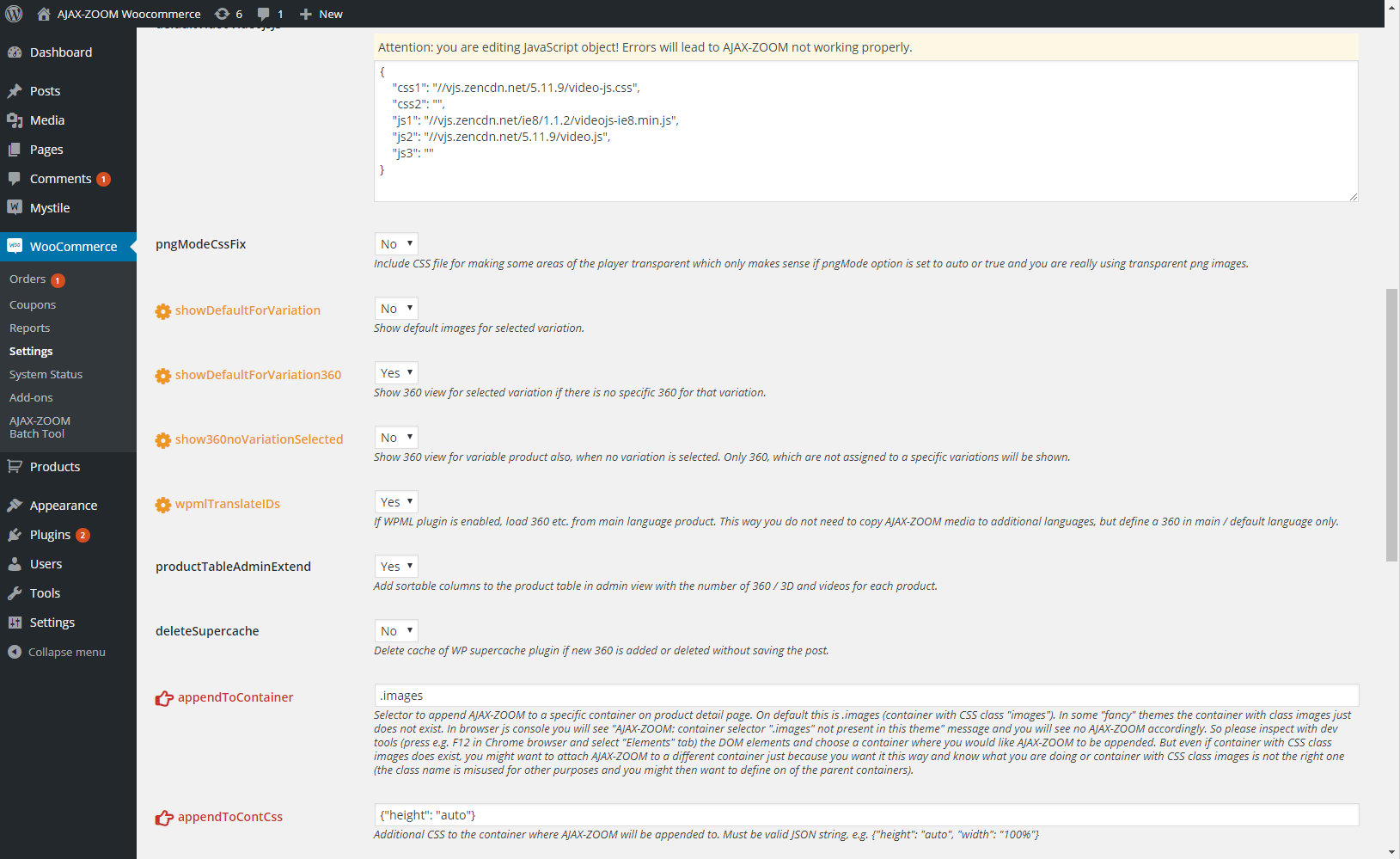The image size is (1400, 859).
Task: Click the Tools menu label
Action: click(46, 593)
